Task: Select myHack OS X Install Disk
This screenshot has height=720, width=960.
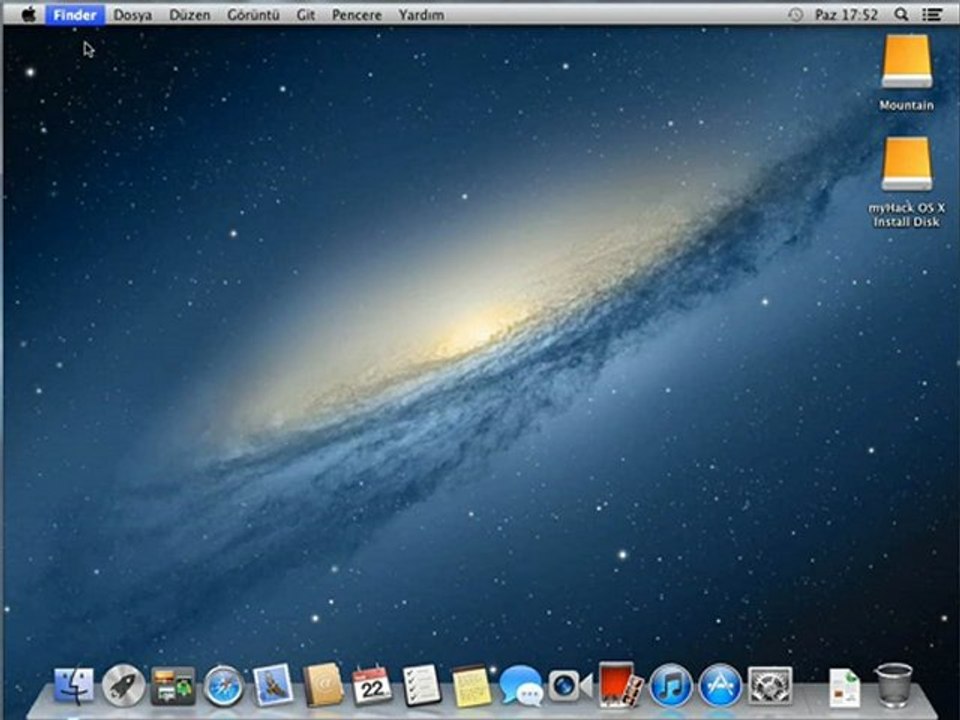Action: coord(907,182)
